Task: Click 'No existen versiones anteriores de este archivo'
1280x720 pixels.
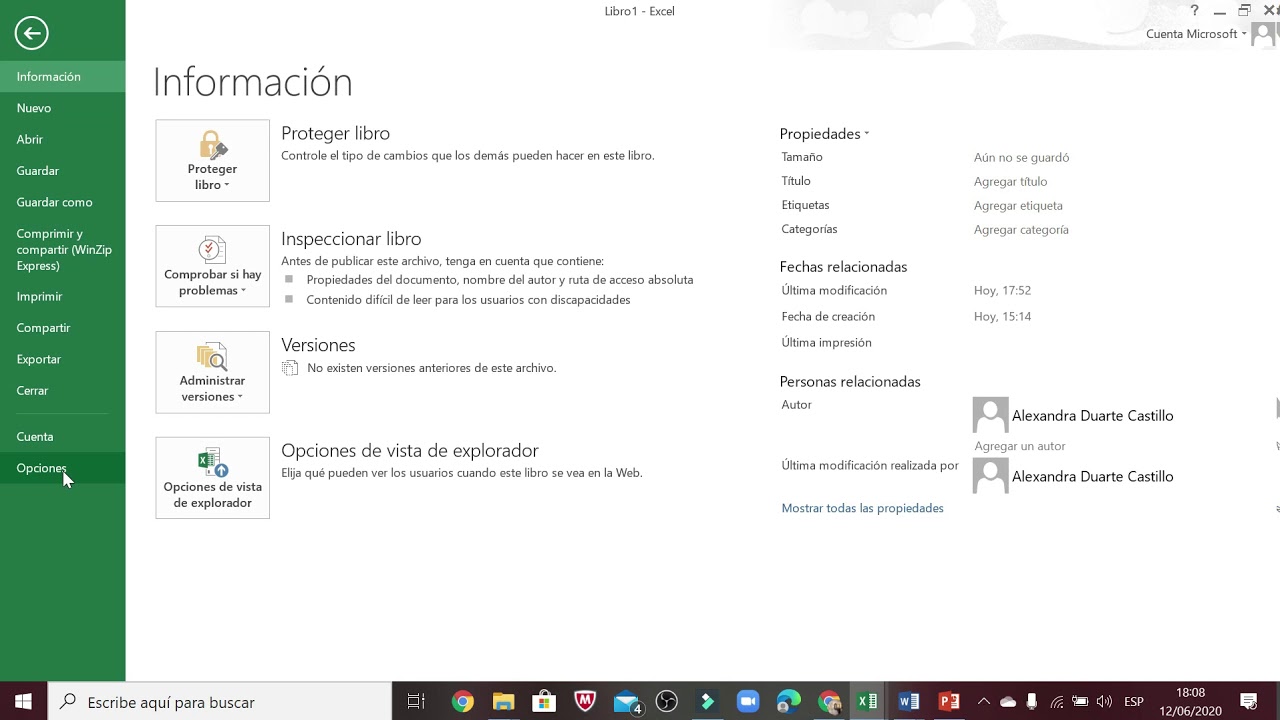Action: click(x=431, y=368)
